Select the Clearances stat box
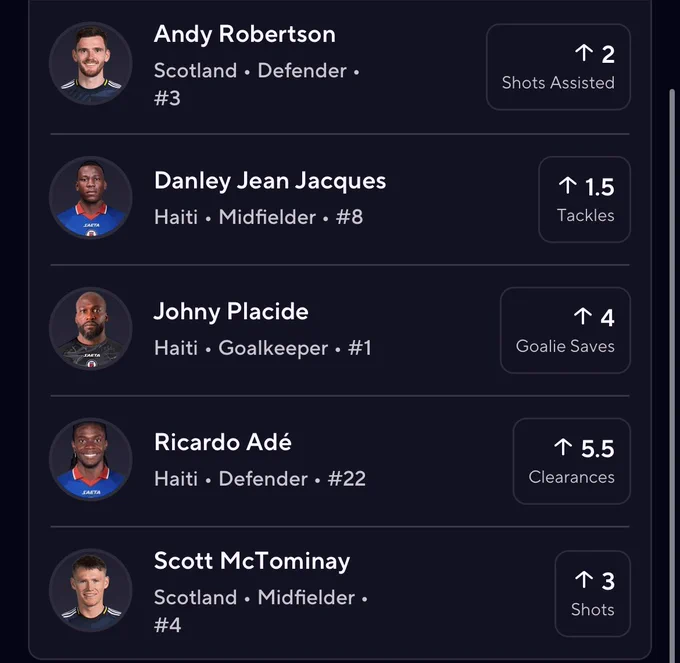The height and width of the screenshot is (663, 680). point(572,461)
